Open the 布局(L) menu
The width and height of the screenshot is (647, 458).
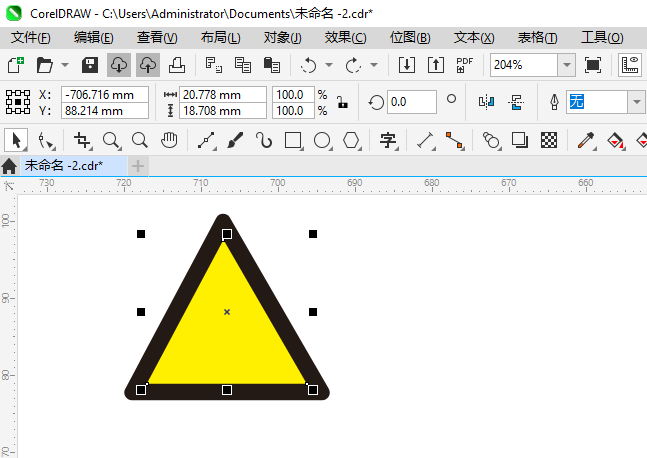[x=221, y=38]
